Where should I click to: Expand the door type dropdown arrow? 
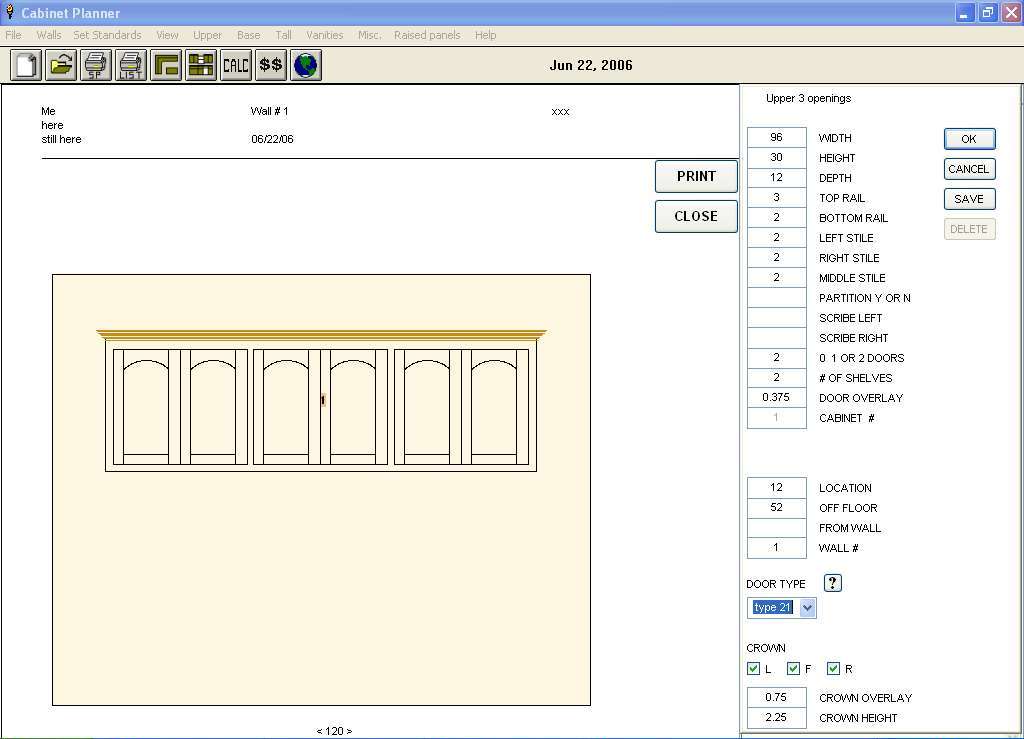click(x=807, y=608)
